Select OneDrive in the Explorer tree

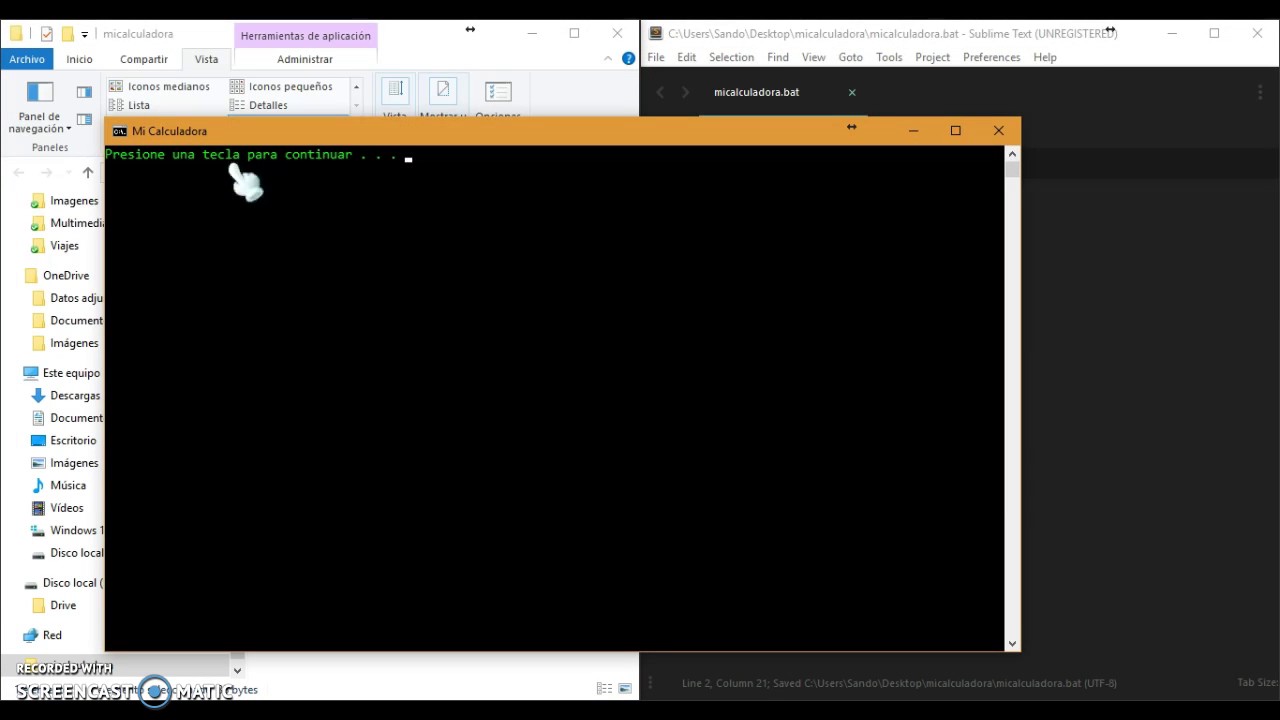coord(56,275)
